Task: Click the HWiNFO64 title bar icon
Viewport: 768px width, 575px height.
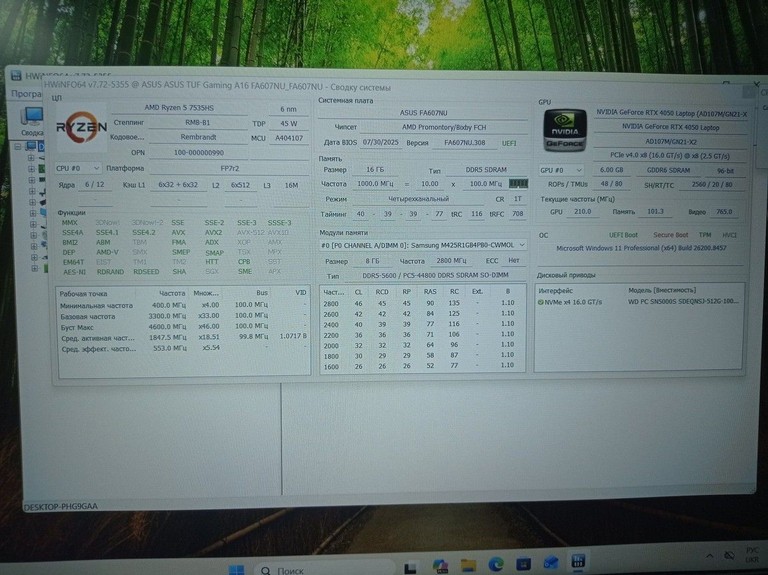Action: tap(16, 75)
